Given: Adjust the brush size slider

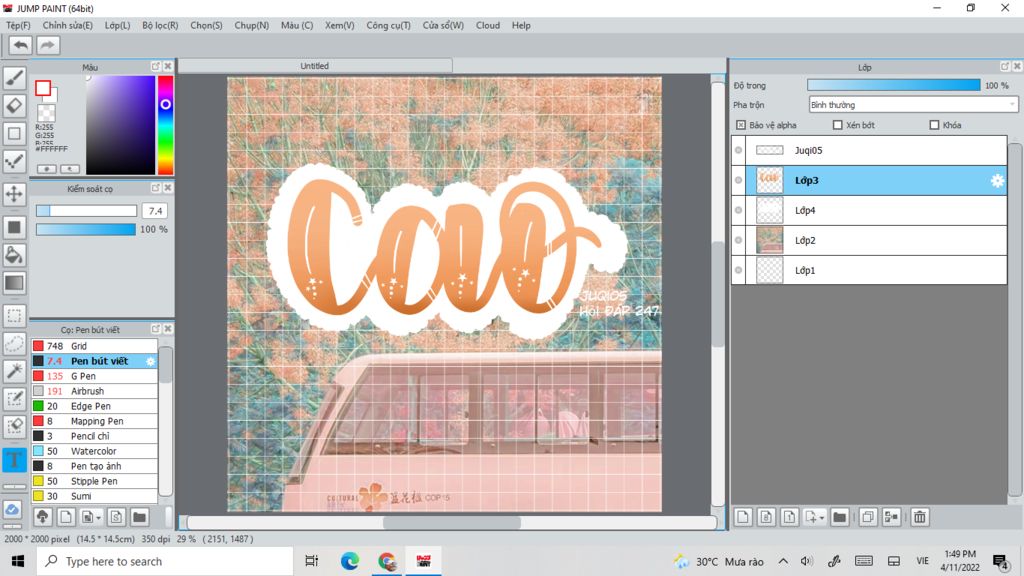Looking at the screenshot, I should [x=86, y=211].
